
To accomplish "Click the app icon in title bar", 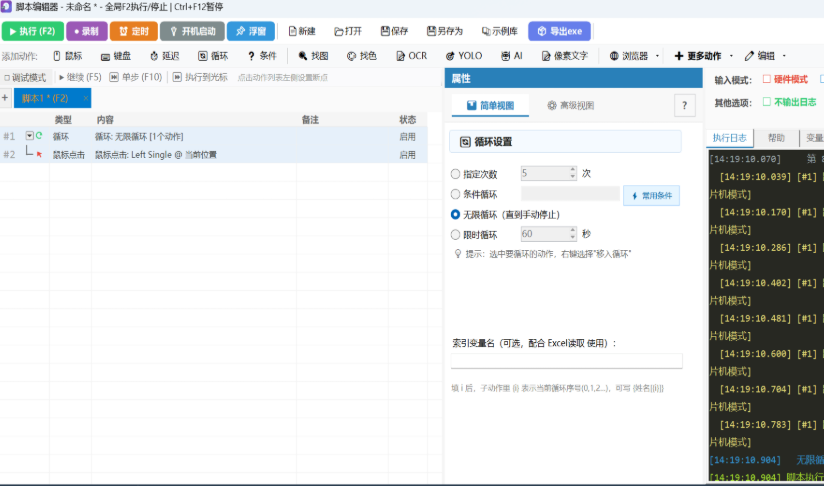I will 6,6.
